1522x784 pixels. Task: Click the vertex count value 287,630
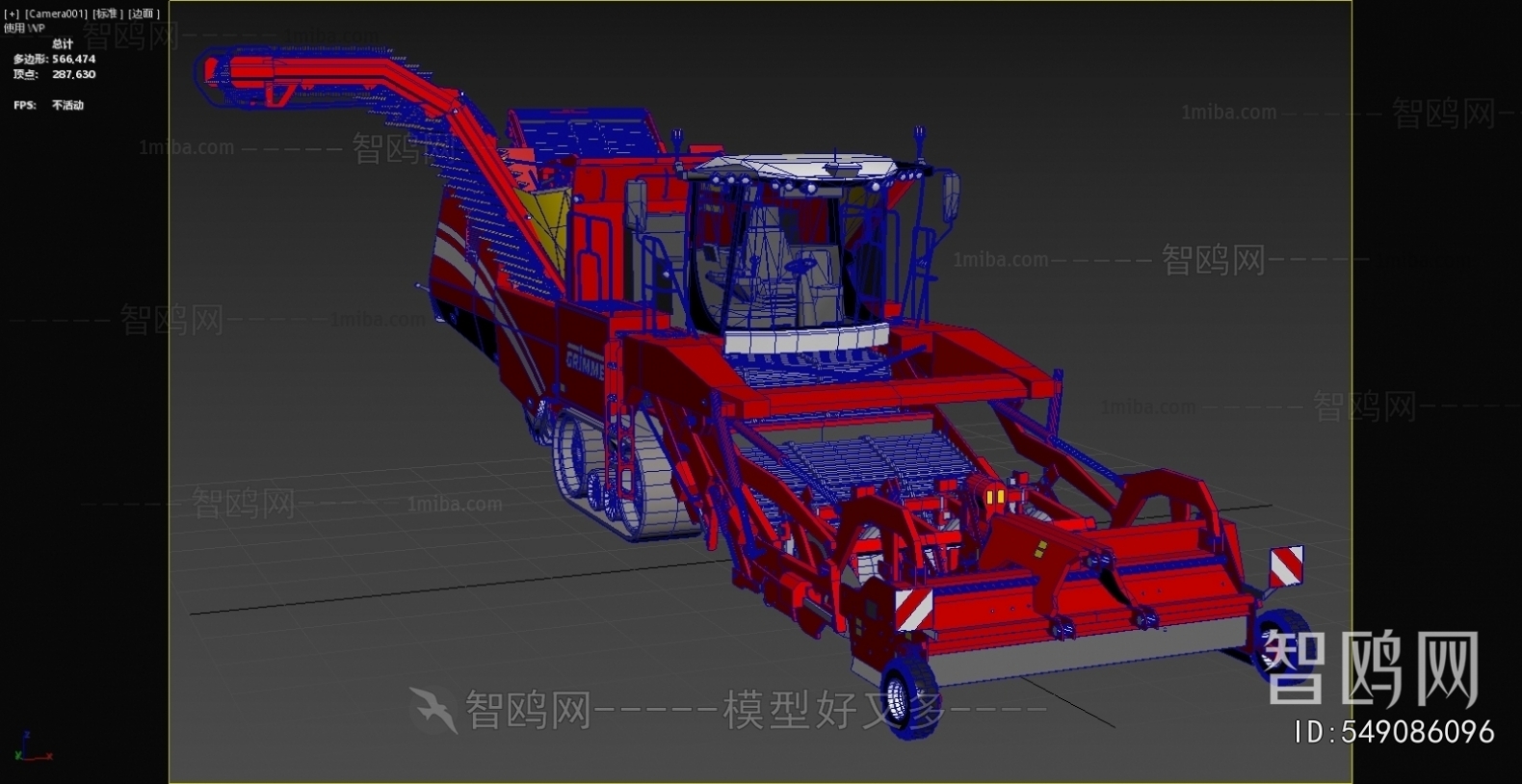[74, 74]
